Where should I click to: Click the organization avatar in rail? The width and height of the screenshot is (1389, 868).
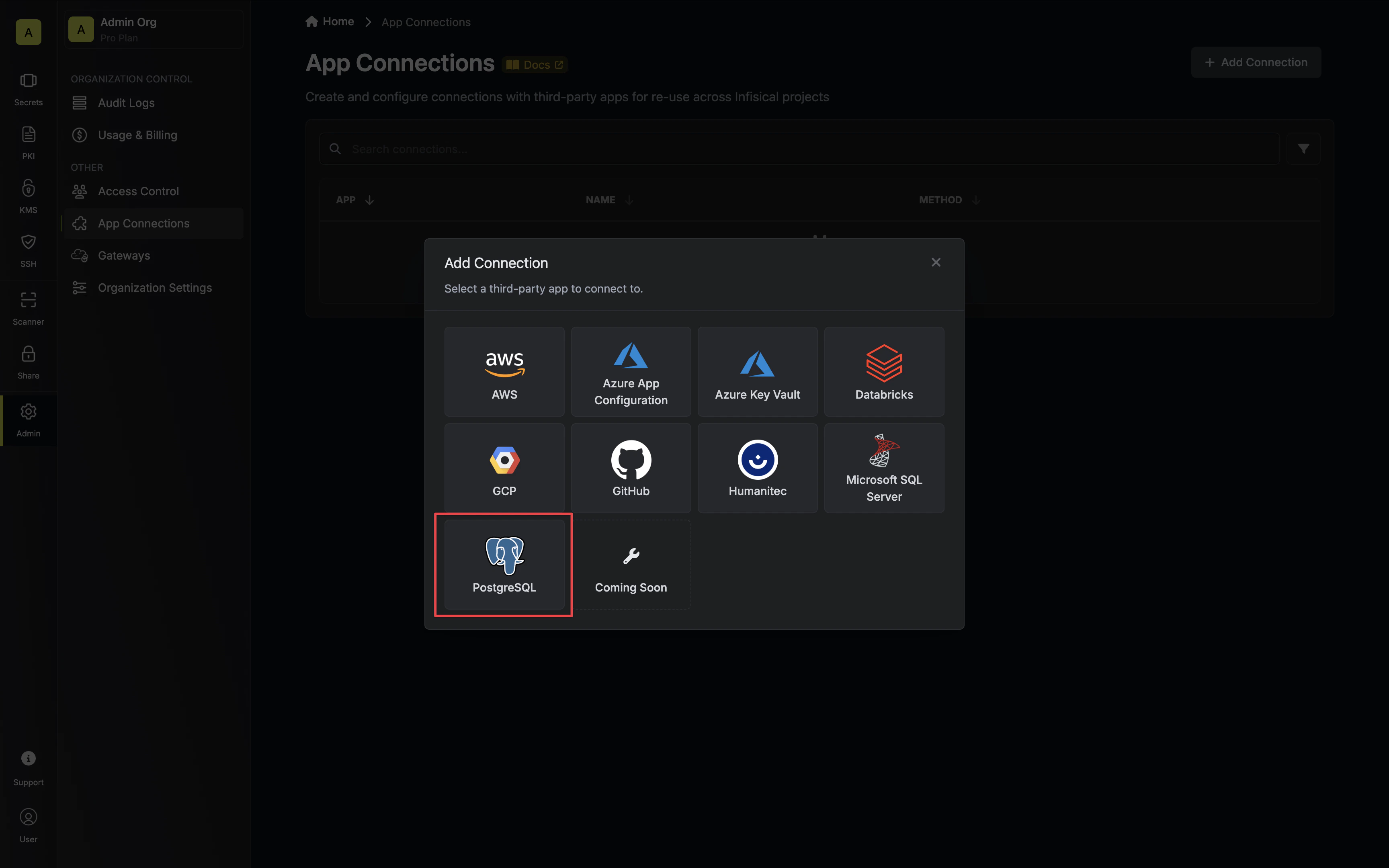(x=28, y=32)
